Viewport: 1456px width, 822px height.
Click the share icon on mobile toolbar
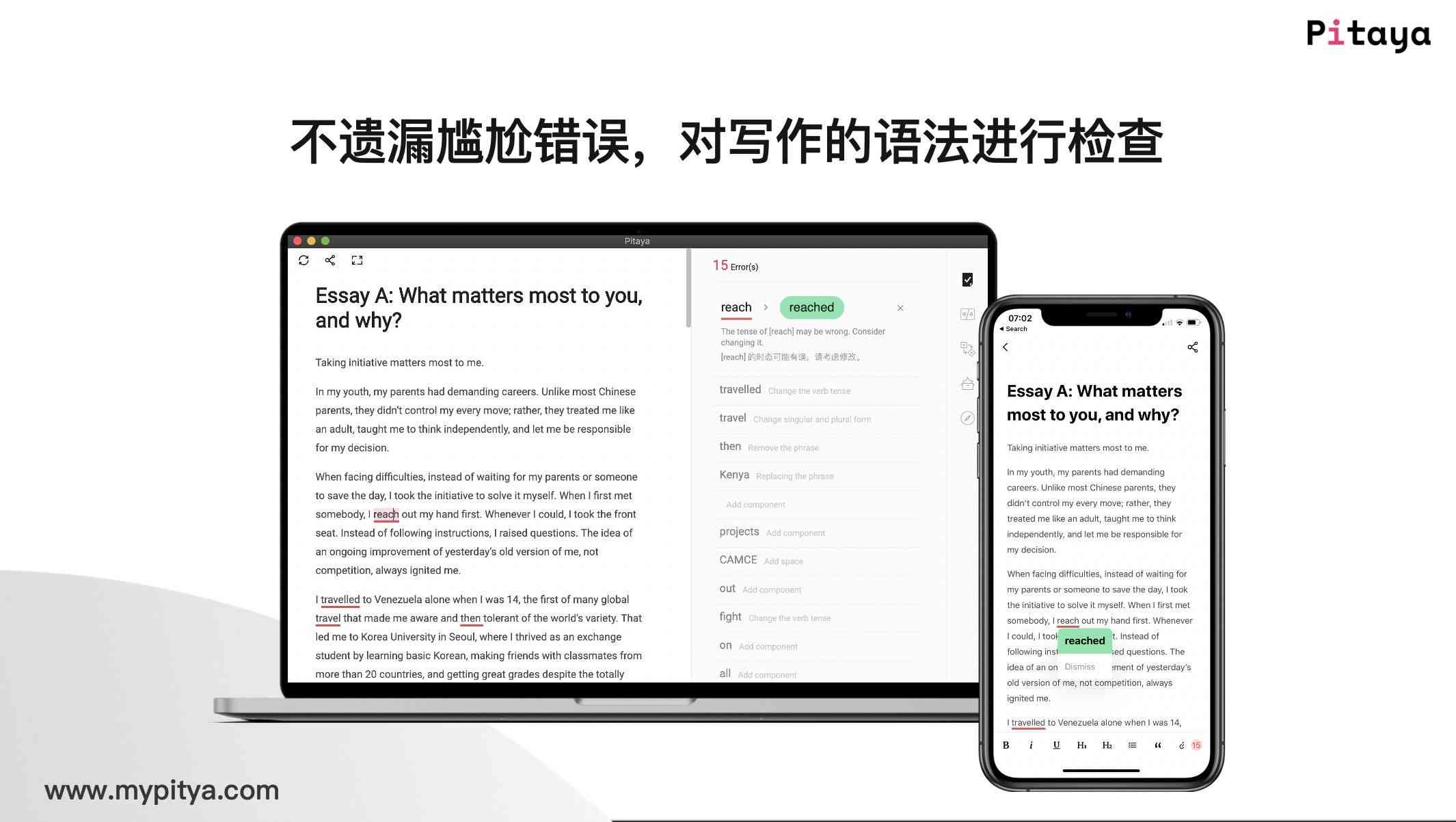pyautogui.click(x=1191, y=347)
